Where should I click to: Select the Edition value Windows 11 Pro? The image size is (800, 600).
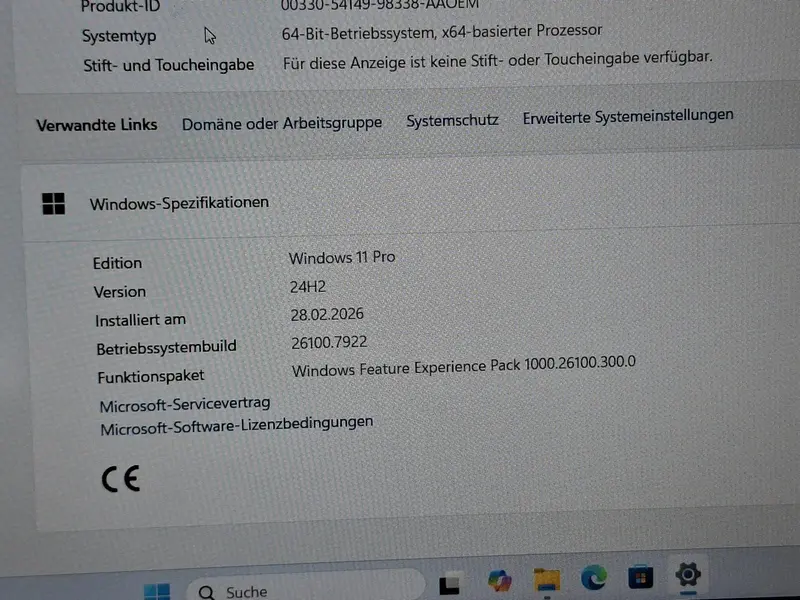[x=342, y=257]
